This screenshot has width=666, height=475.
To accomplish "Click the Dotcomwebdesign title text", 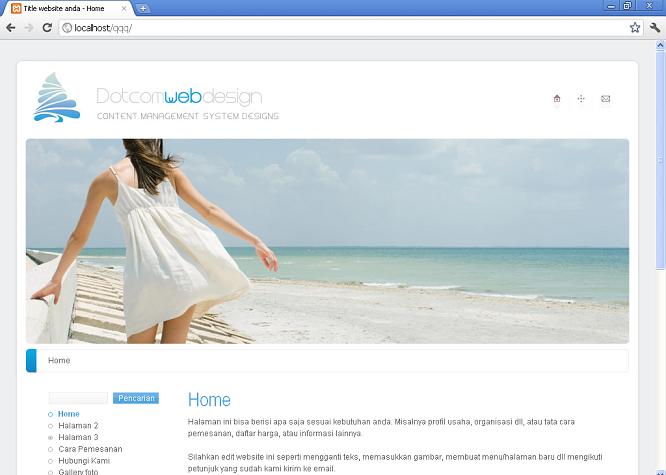I will click(179, 97).
